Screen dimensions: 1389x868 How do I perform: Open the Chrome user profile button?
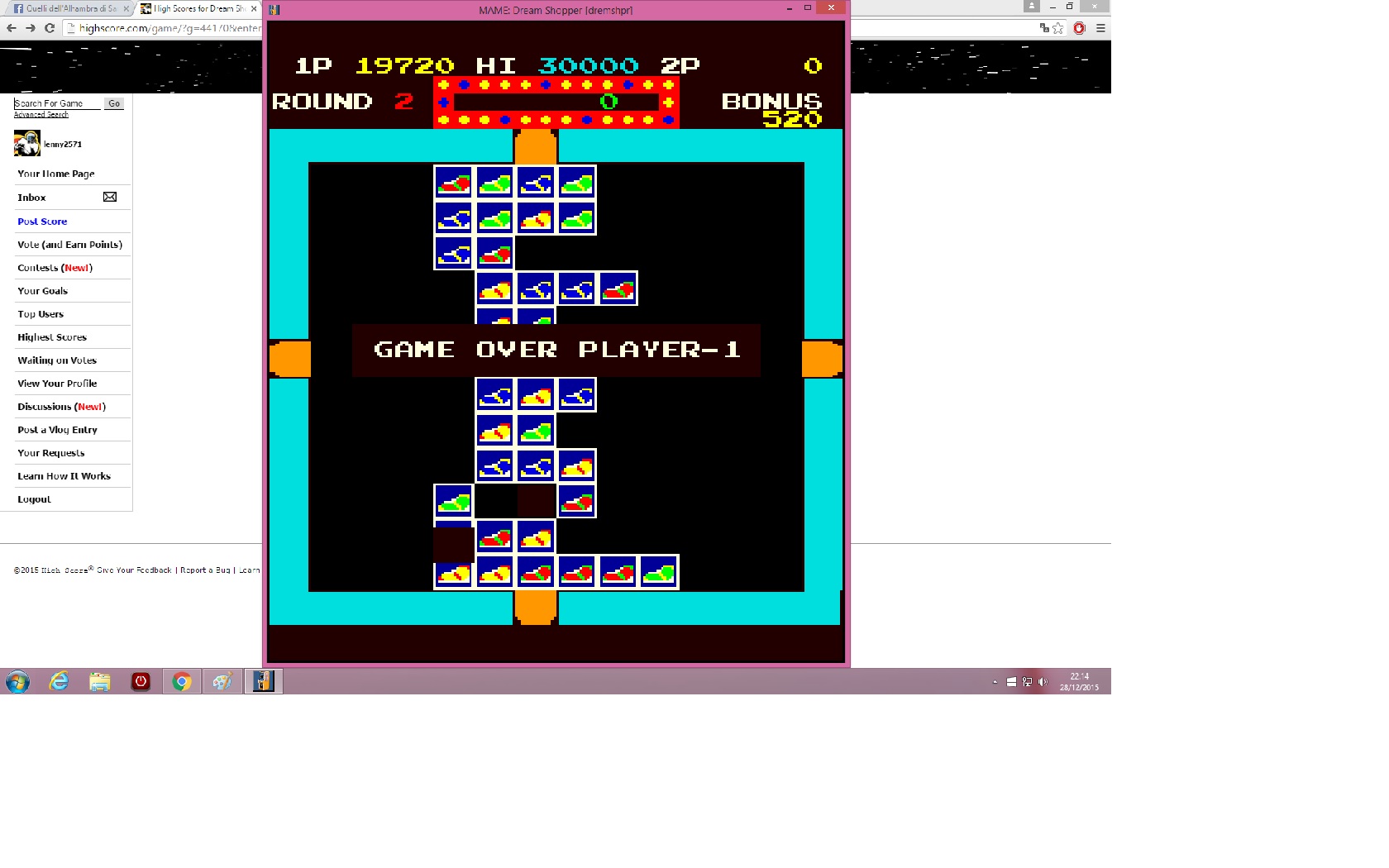click(1031, 7)
